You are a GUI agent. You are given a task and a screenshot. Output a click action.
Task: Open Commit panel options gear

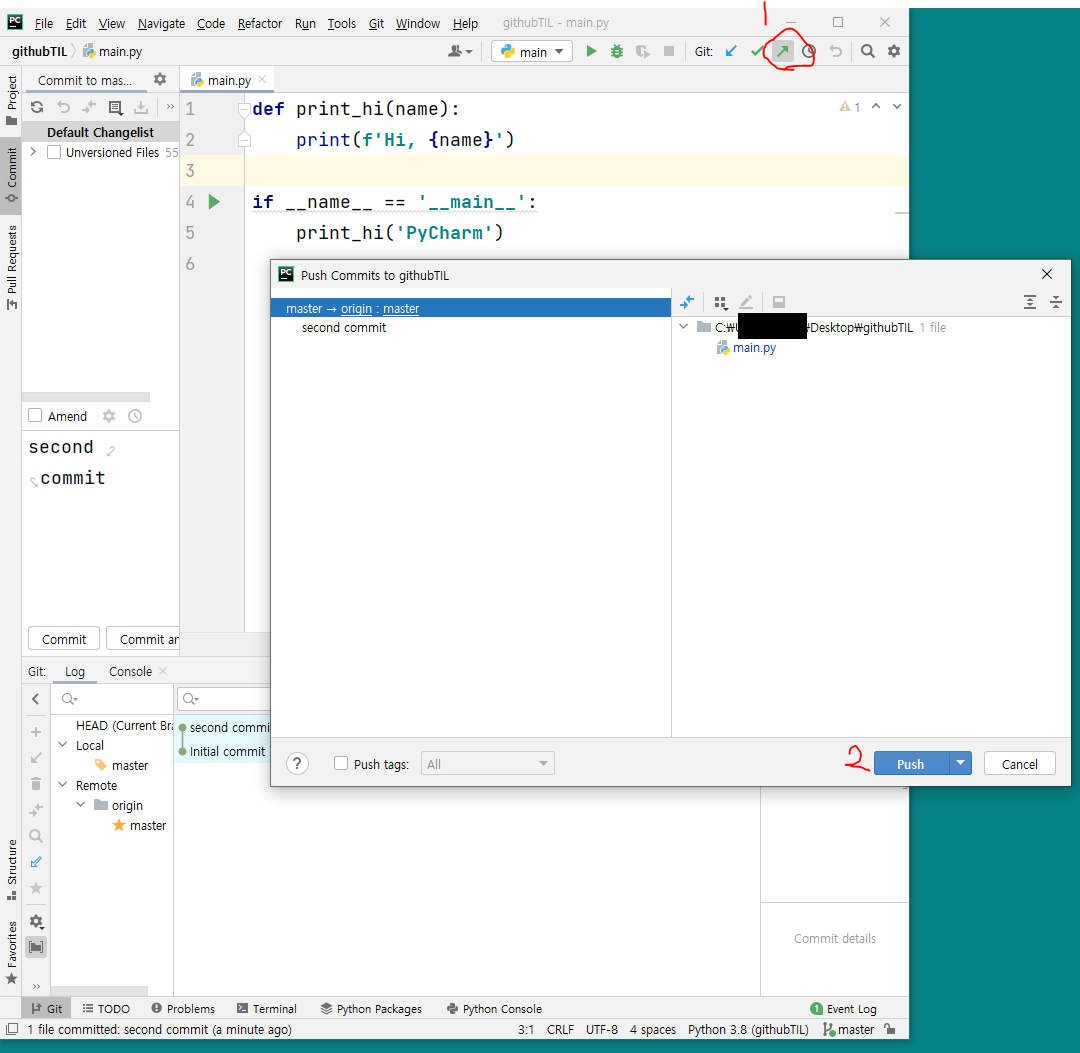160,79
